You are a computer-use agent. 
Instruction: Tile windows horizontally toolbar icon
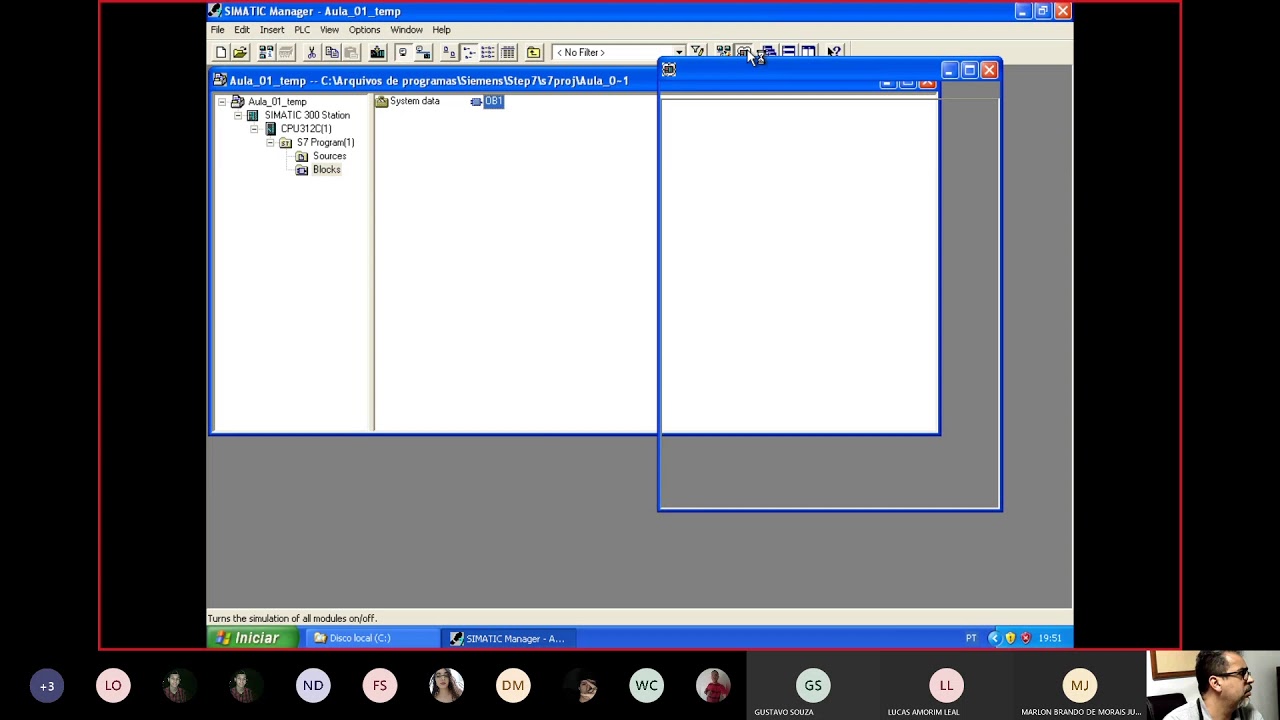pos(789,52)
